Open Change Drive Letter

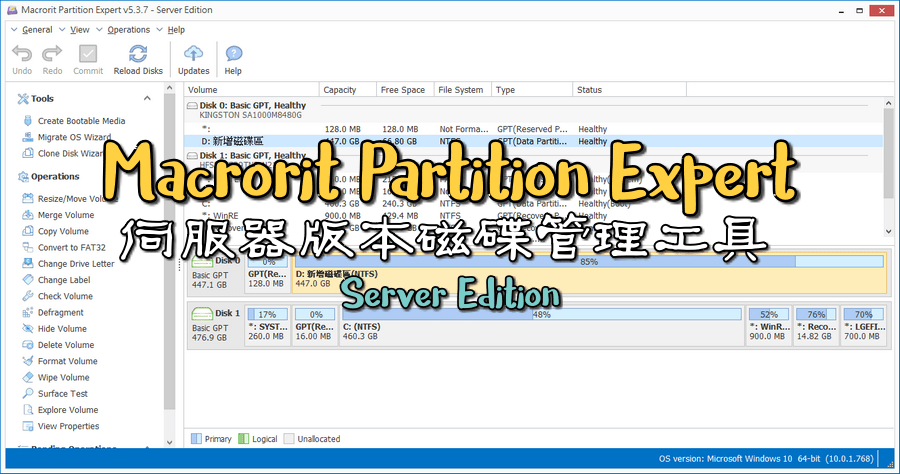point(68,263)
